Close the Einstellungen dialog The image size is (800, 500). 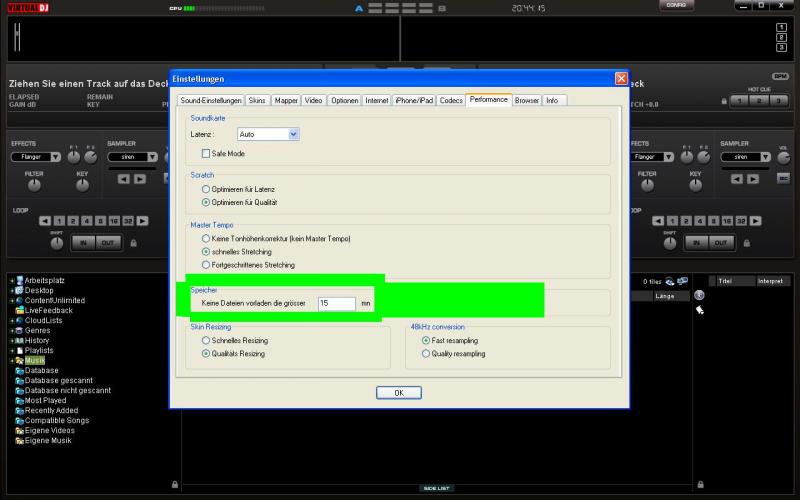click(621, 79)
